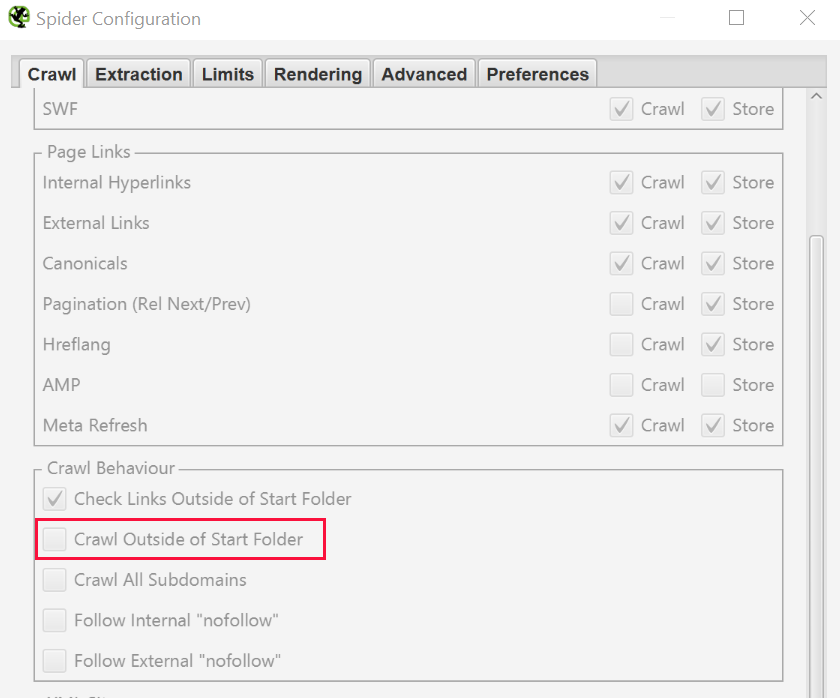Click the Screaming Frog spider icon
Screen dimensions: 840x698
(x=18, y=17)
